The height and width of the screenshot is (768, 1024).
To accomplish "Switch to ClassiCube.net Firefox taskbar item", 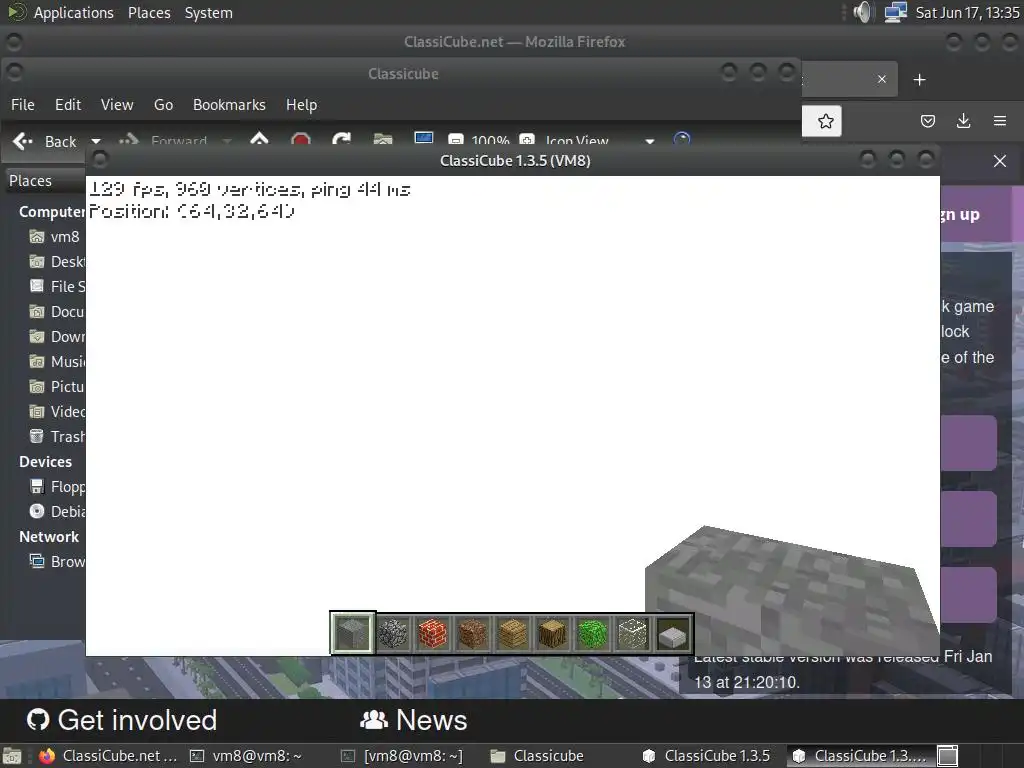I will tap(108, 756).
